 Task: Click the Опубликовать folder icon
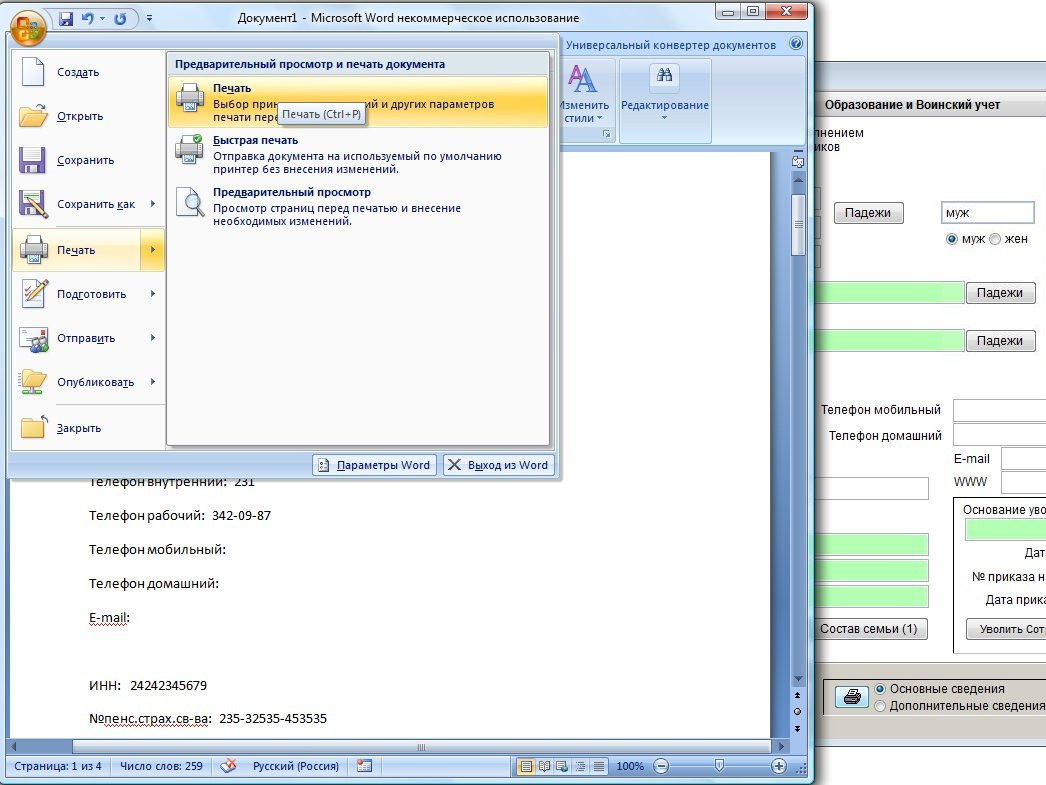[33, 382]
